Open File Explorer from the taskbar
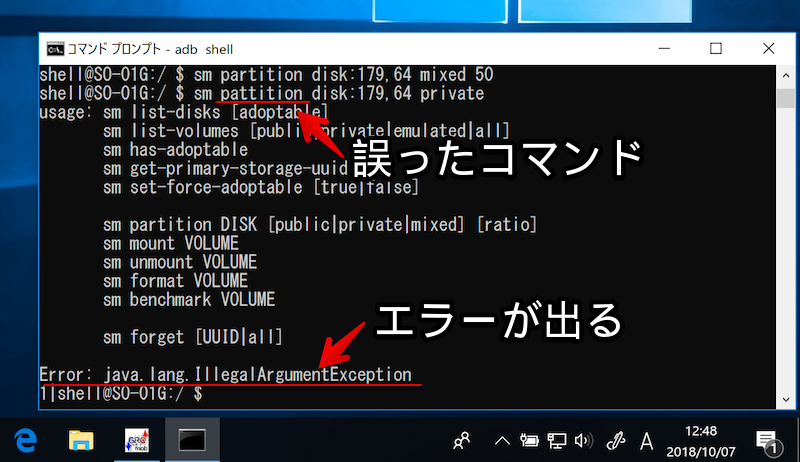 (x=81, y=439)
